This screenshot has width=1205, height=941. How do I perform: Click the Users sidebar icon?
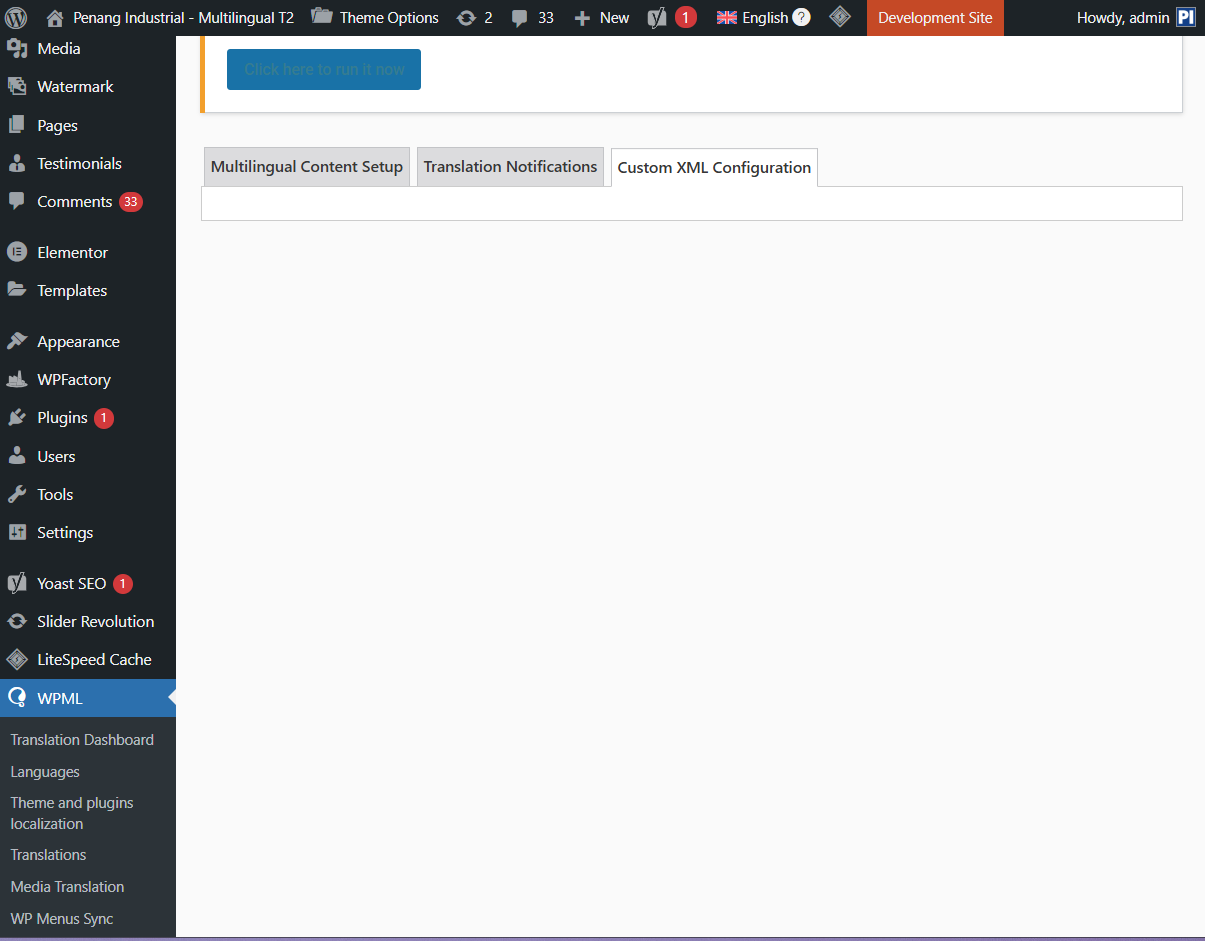17,456
